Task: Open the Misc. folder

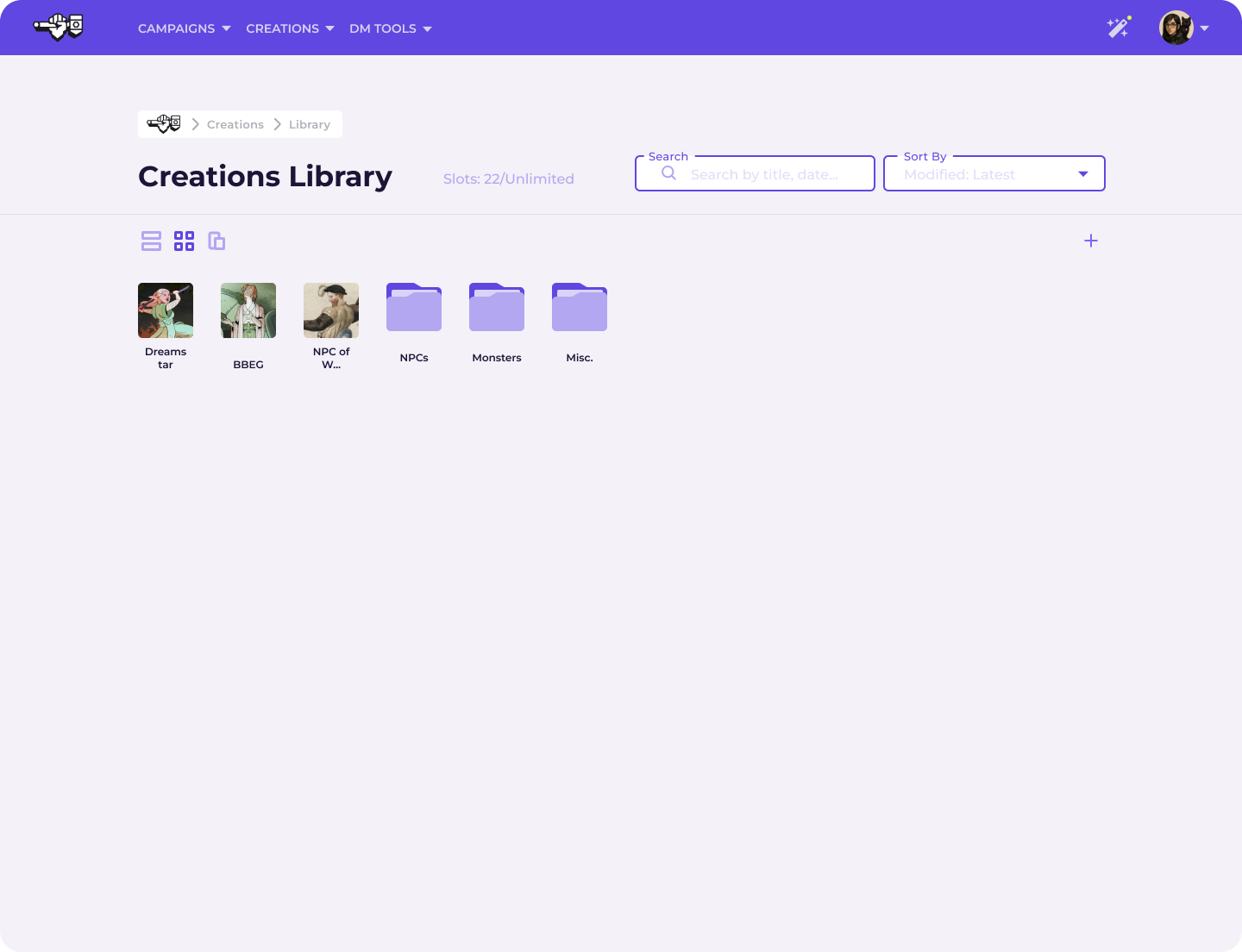Action: click(x=580, y=308)
